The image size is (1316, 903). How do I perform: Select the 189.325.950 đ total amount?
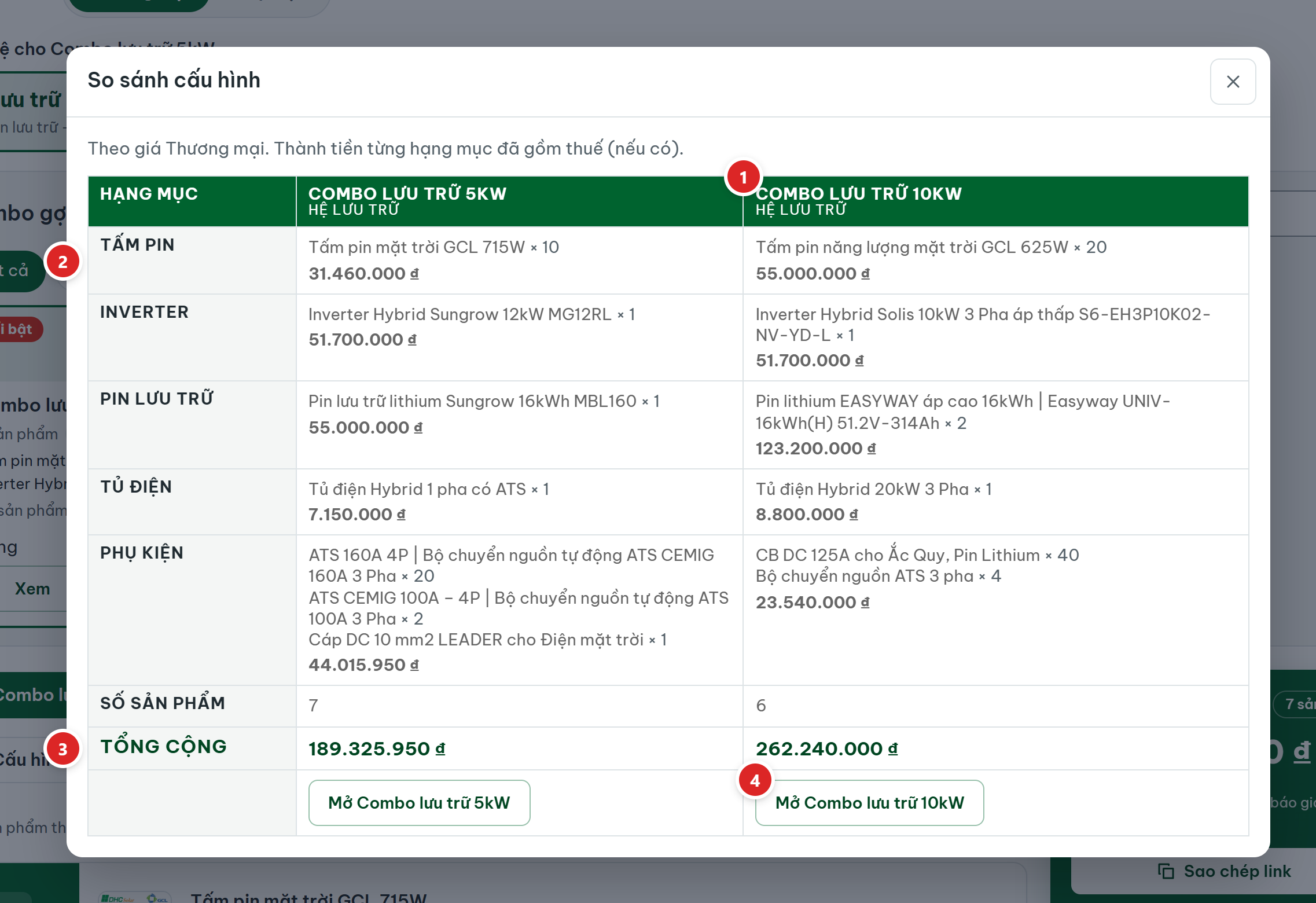tap(377, 748)
